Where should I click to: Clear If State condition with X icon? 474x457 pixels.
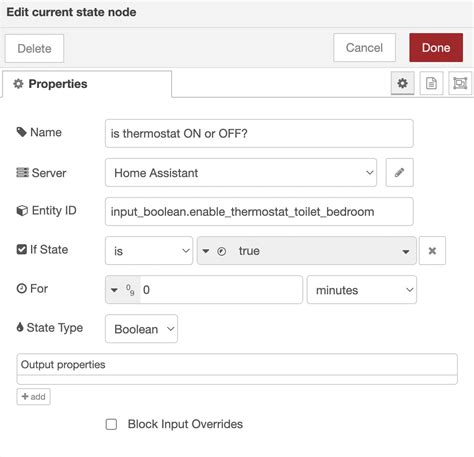[x=432, y=251]
